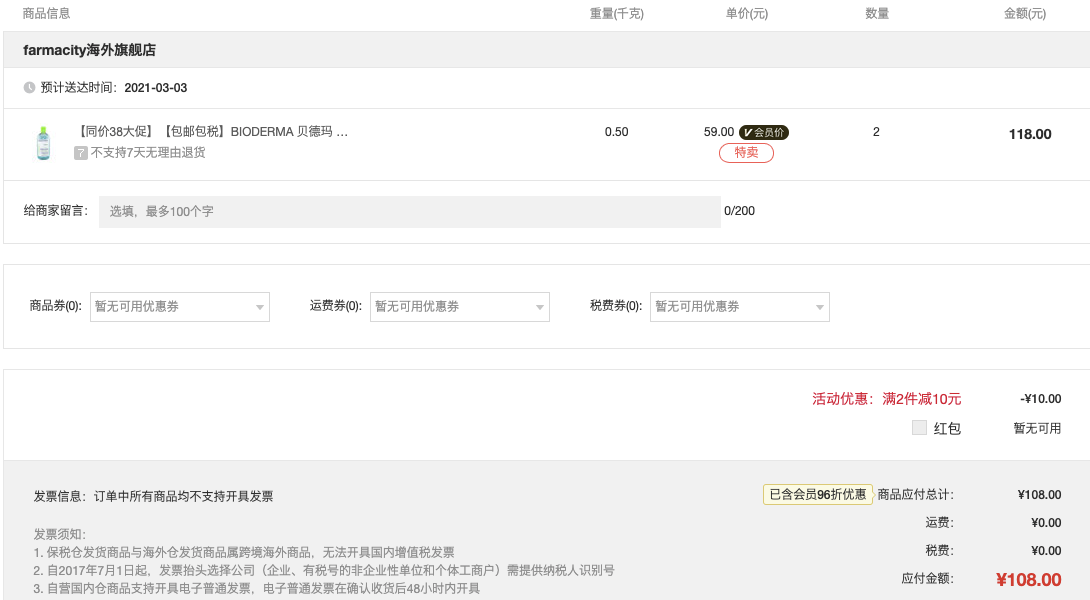The width and height of the screenshot is (1090, 600).
Task: Click the farmacity海外旗舰店 store name
Action: 89,50
